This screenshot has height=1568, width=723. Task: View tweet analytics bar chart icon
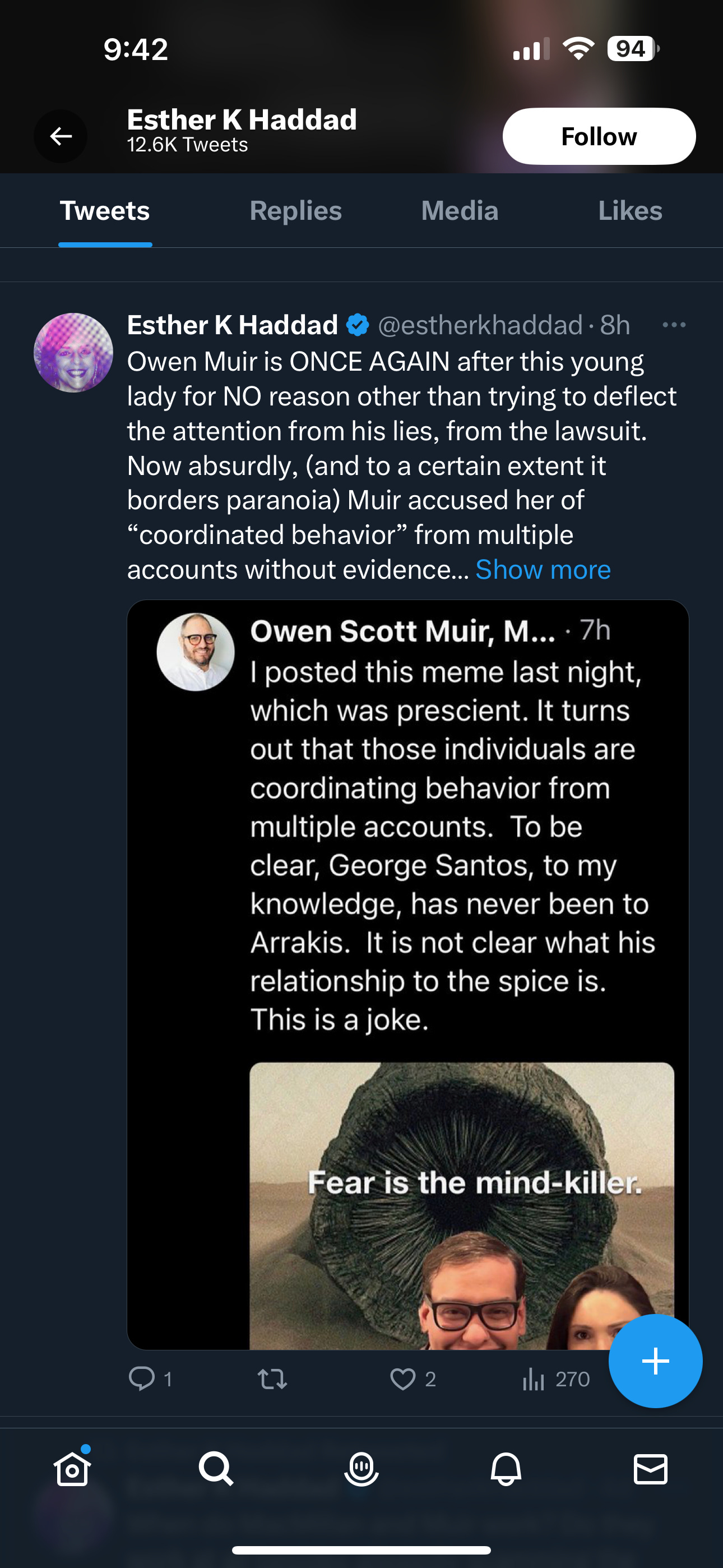(533, 1378)
